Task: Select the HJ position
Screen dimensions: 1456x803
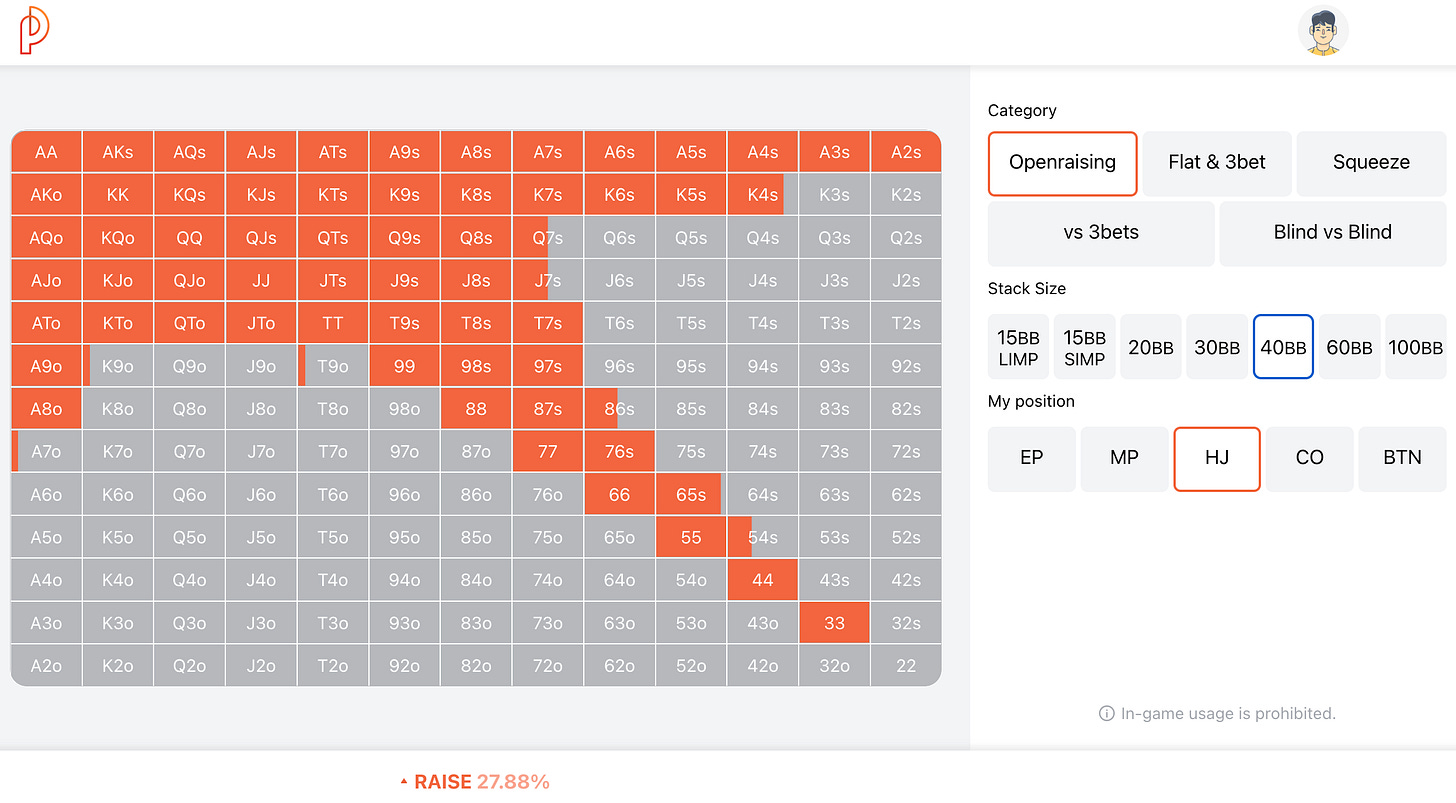Action: point(1216,458)
